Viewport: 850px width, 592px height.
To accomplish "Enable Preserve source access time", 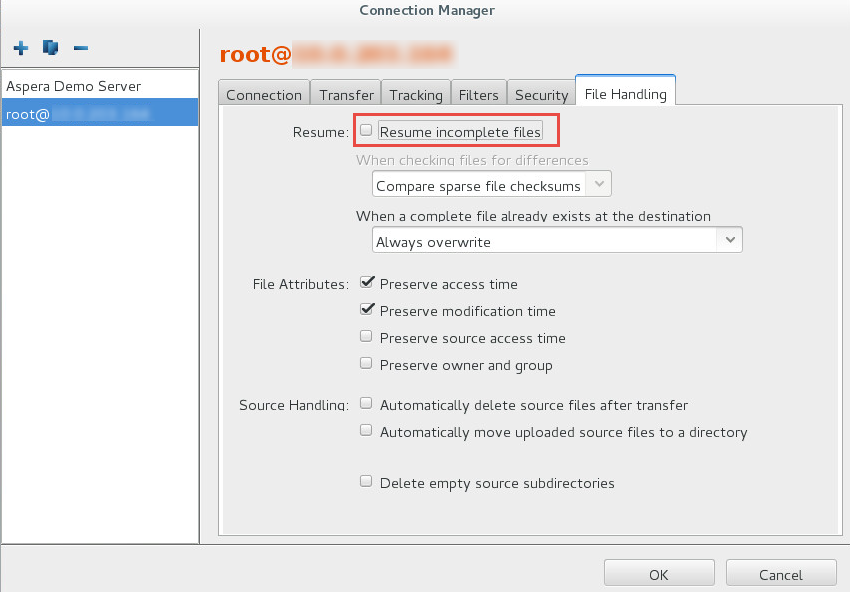I will coord(367,335).
